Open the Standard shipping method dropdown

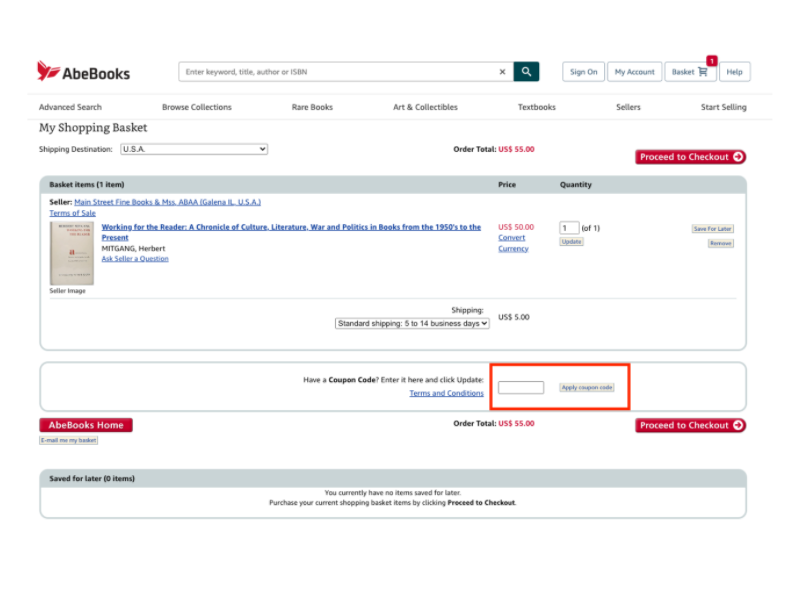click(412, 323)
